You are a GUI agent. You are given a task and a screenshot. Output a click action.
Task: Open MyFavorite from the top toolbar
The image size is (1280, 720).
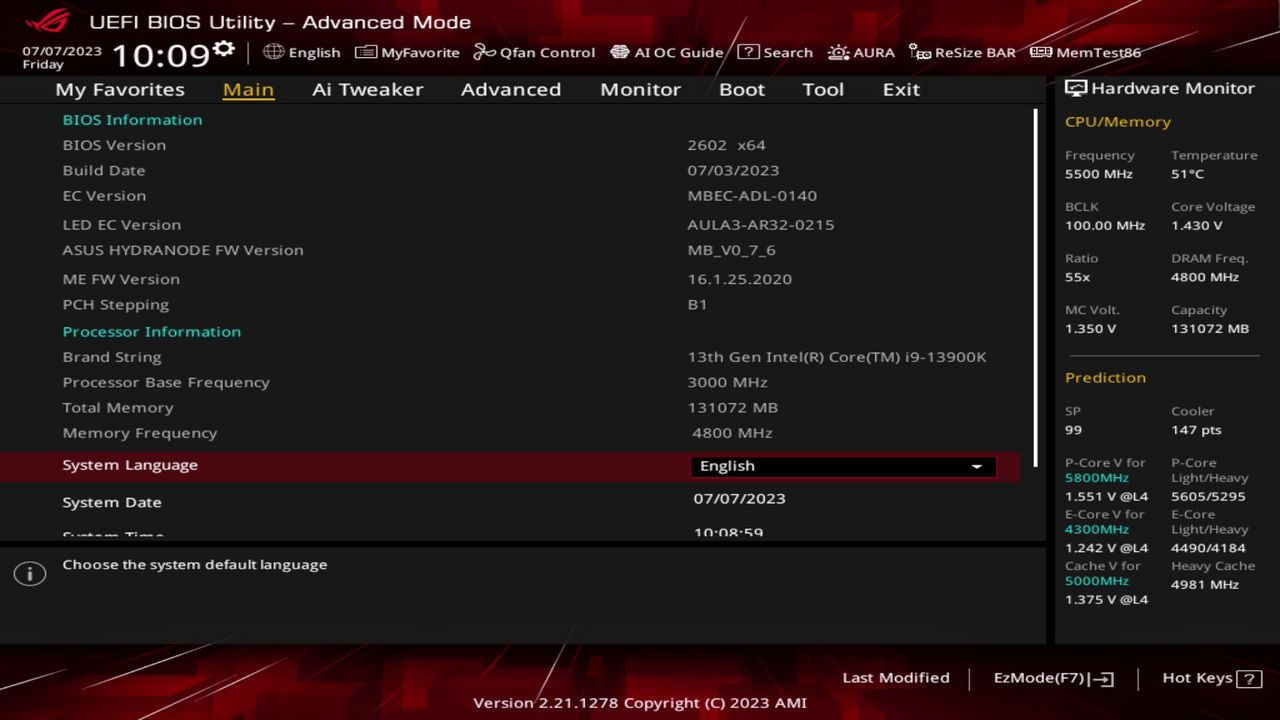point(408,52)
